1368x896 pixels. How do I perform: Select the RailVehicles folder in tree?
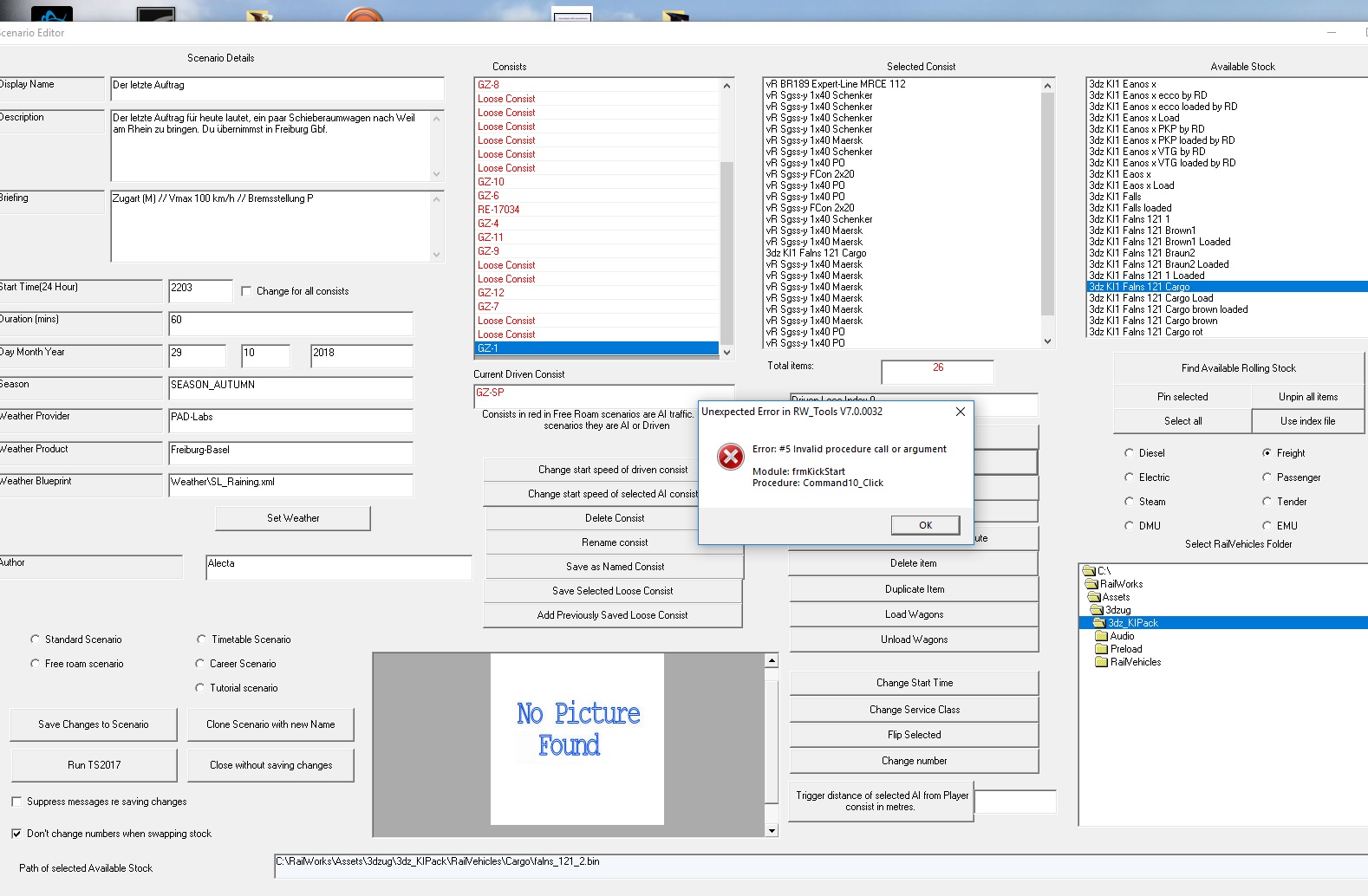[1135, 662]
